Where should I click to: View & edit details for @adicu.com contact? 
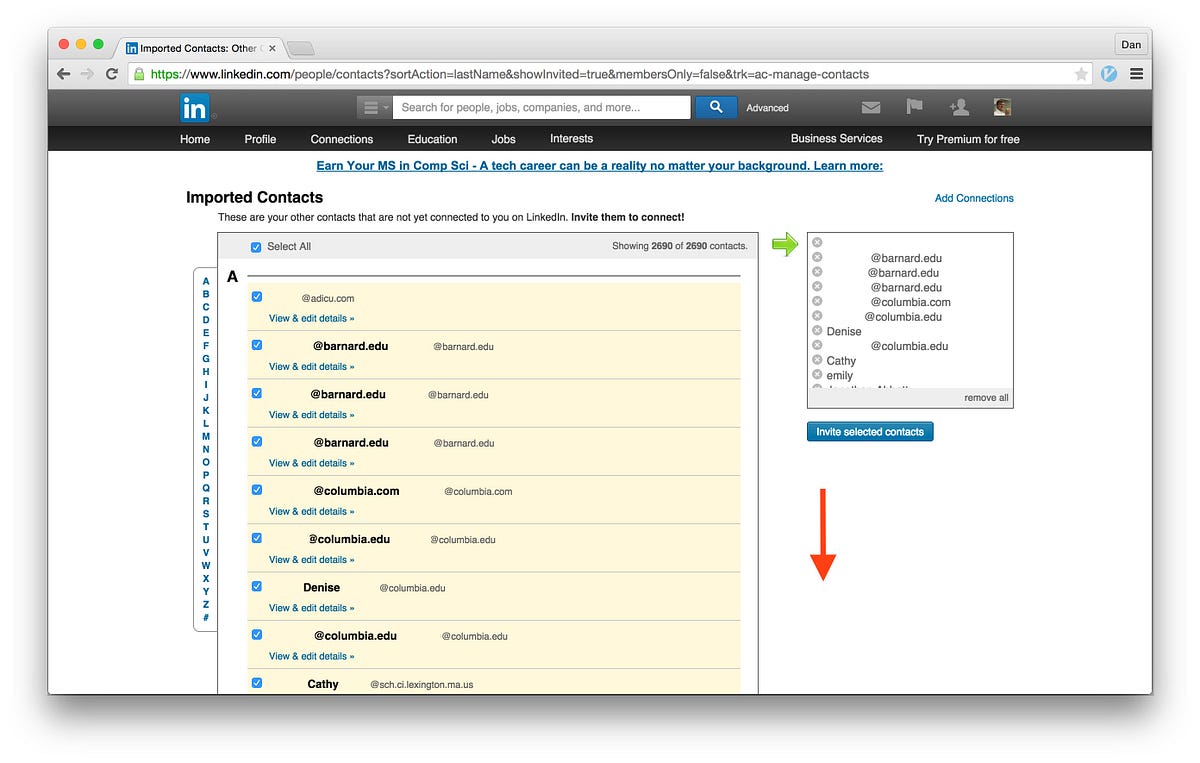click(311, 319)
